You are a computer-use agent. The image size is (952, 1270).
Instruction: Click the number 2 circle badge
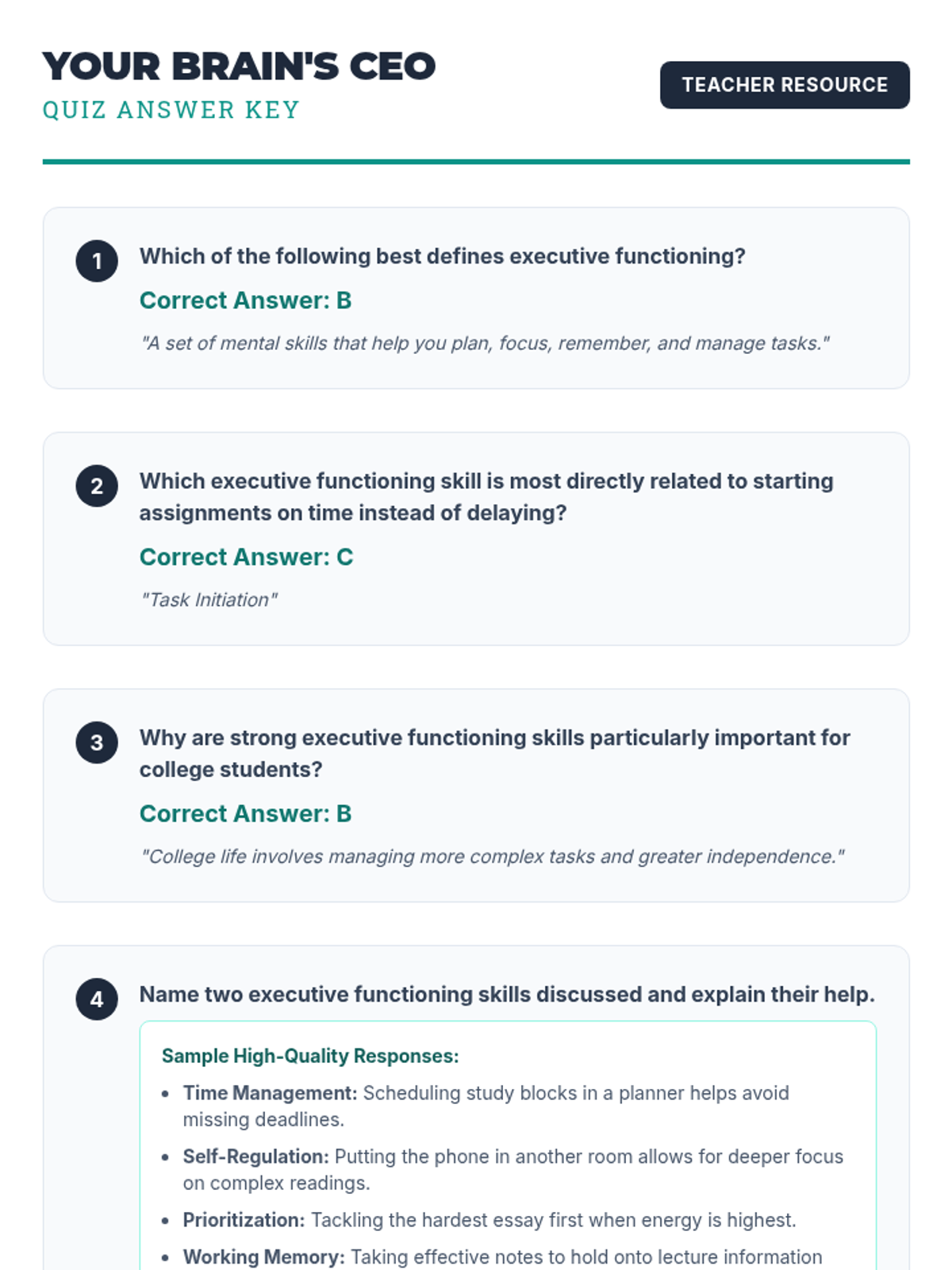97,486
